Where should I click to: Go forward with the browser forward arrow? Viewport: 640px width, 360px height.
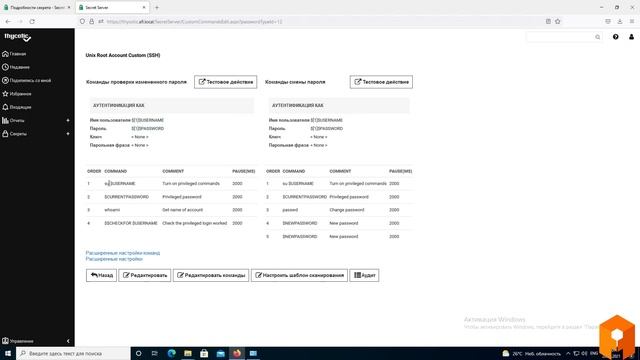coord(20,21)
